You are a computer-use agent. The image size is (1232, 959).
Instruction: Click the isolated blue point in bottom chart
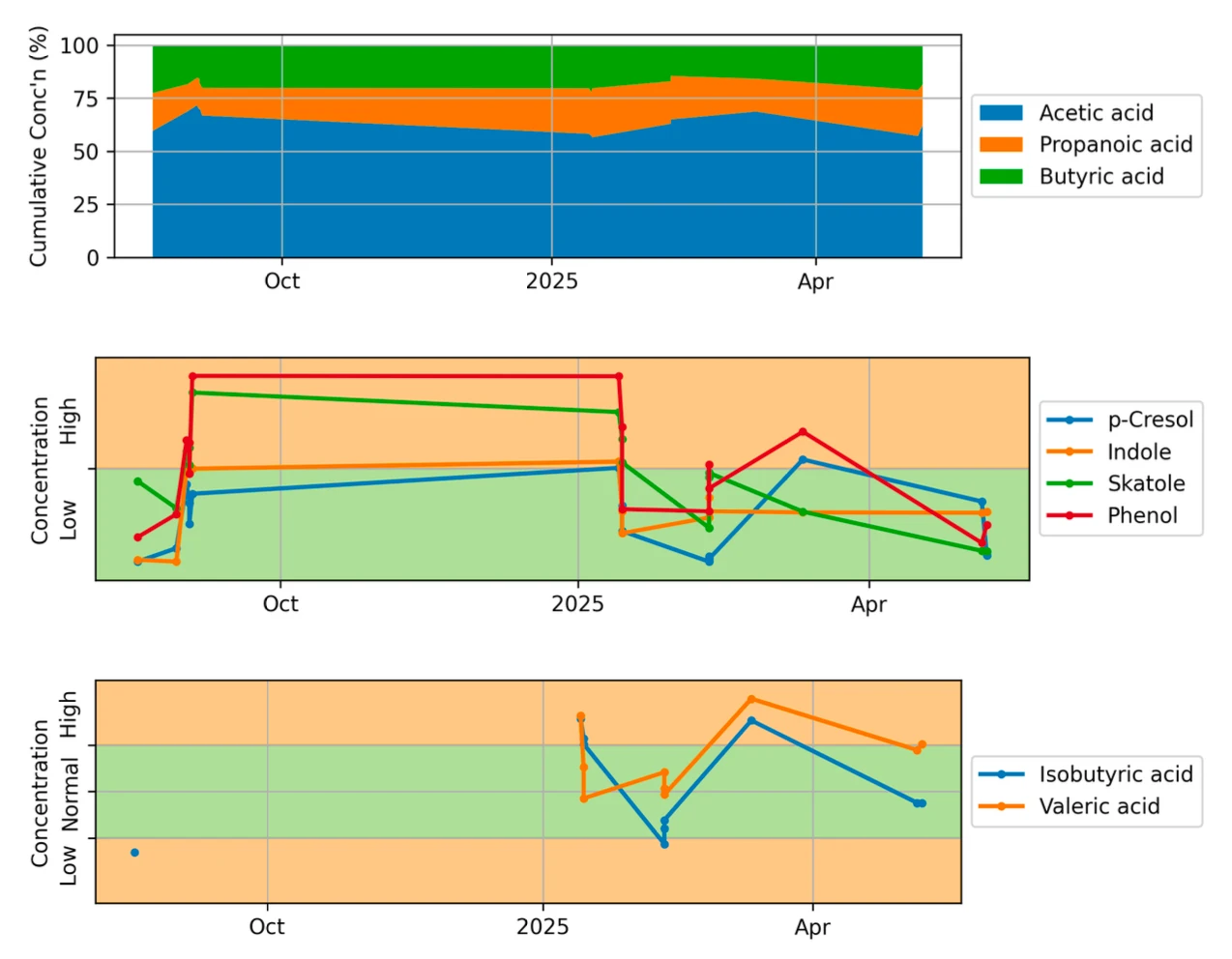coord(134,853)
